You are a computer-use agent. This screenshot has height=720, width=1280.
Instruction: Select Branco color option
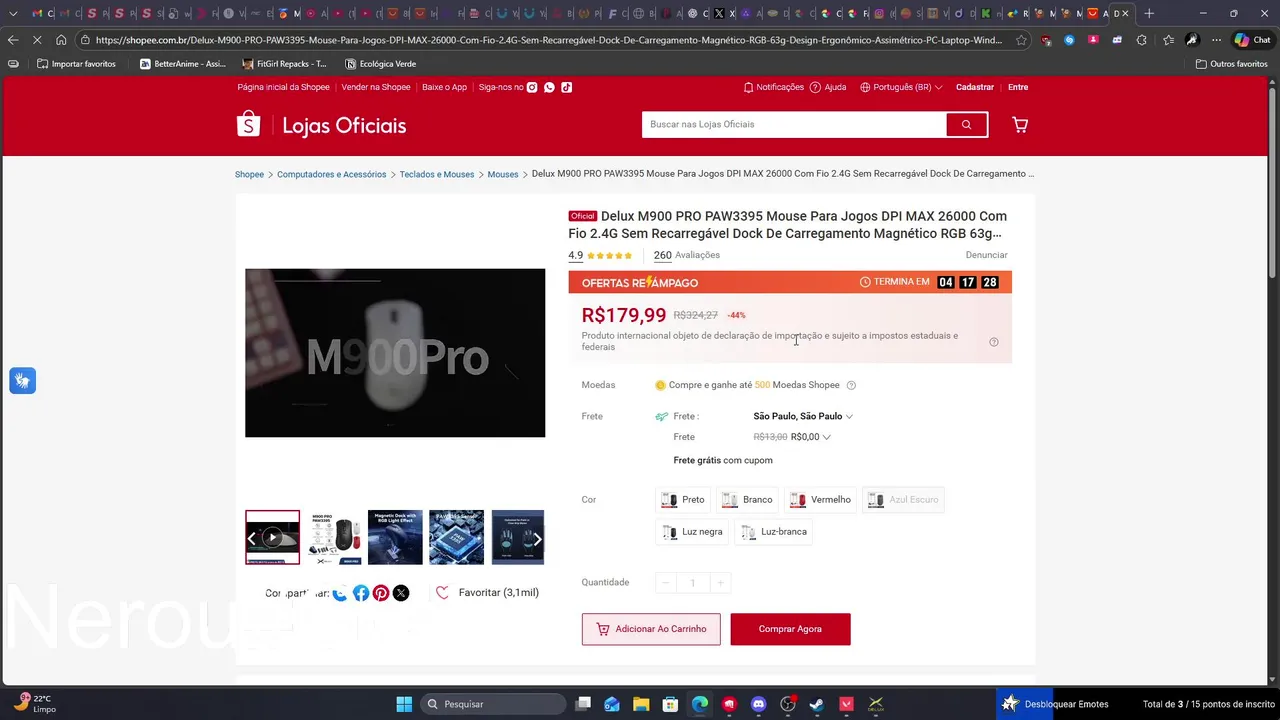coord(748,500)
